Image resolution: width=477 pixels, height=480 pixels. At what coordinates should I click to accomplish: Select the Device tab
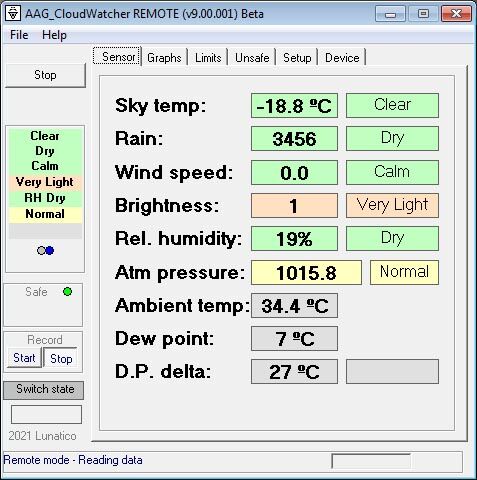click(342, 58)
